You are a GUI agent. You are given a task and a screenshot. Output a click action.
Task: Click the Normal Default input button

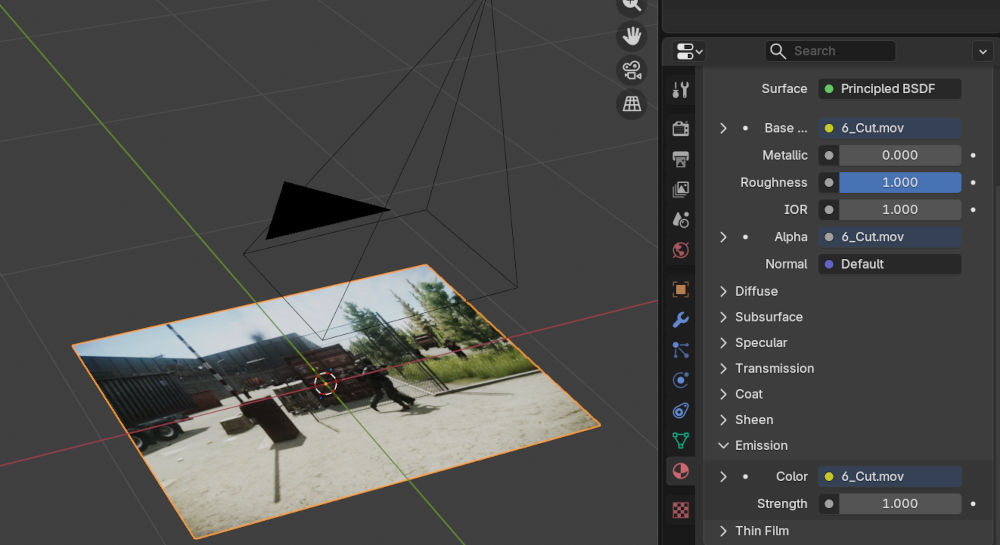890,264
